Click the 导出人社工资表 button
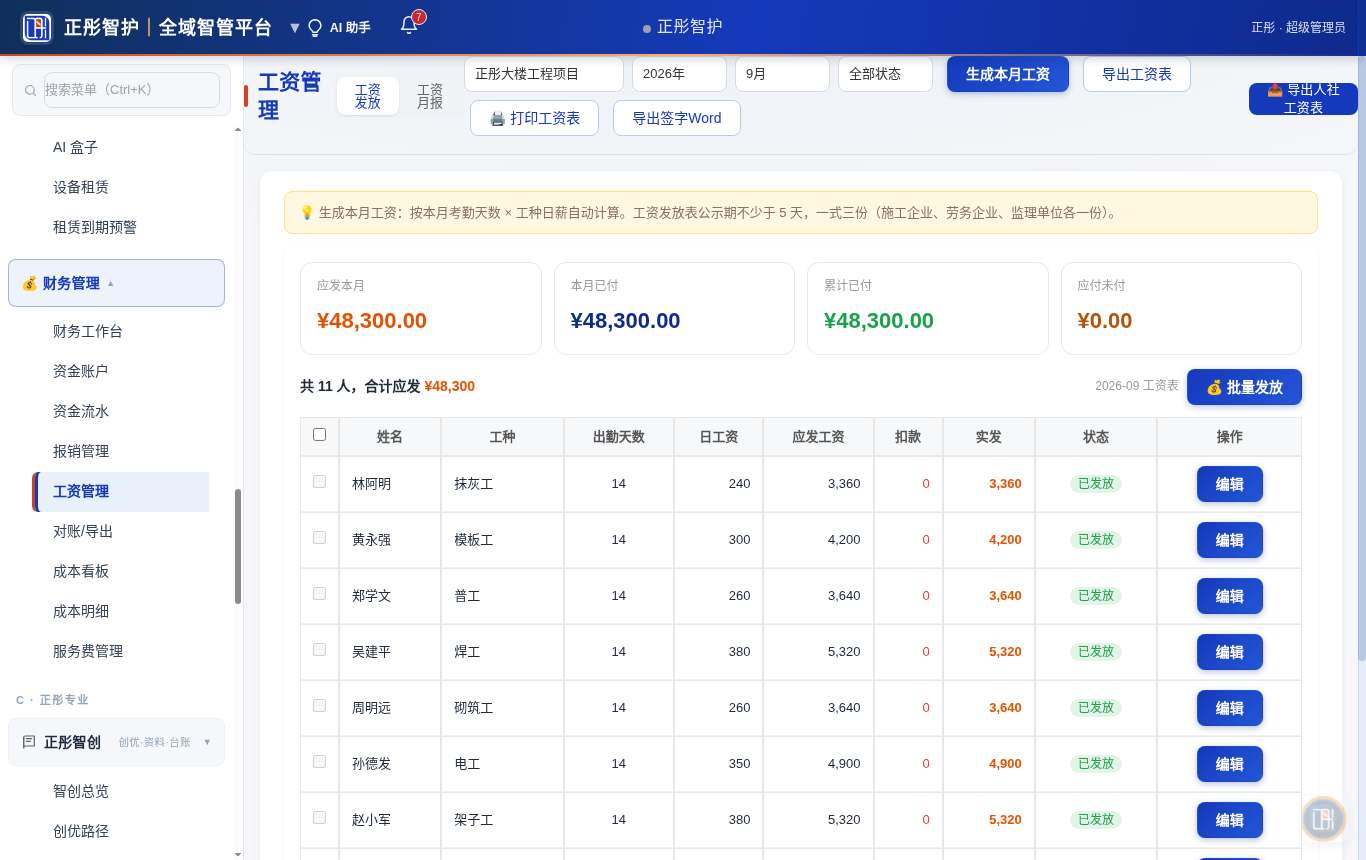Screen dimensions: 1366x860 [1303, 99]
